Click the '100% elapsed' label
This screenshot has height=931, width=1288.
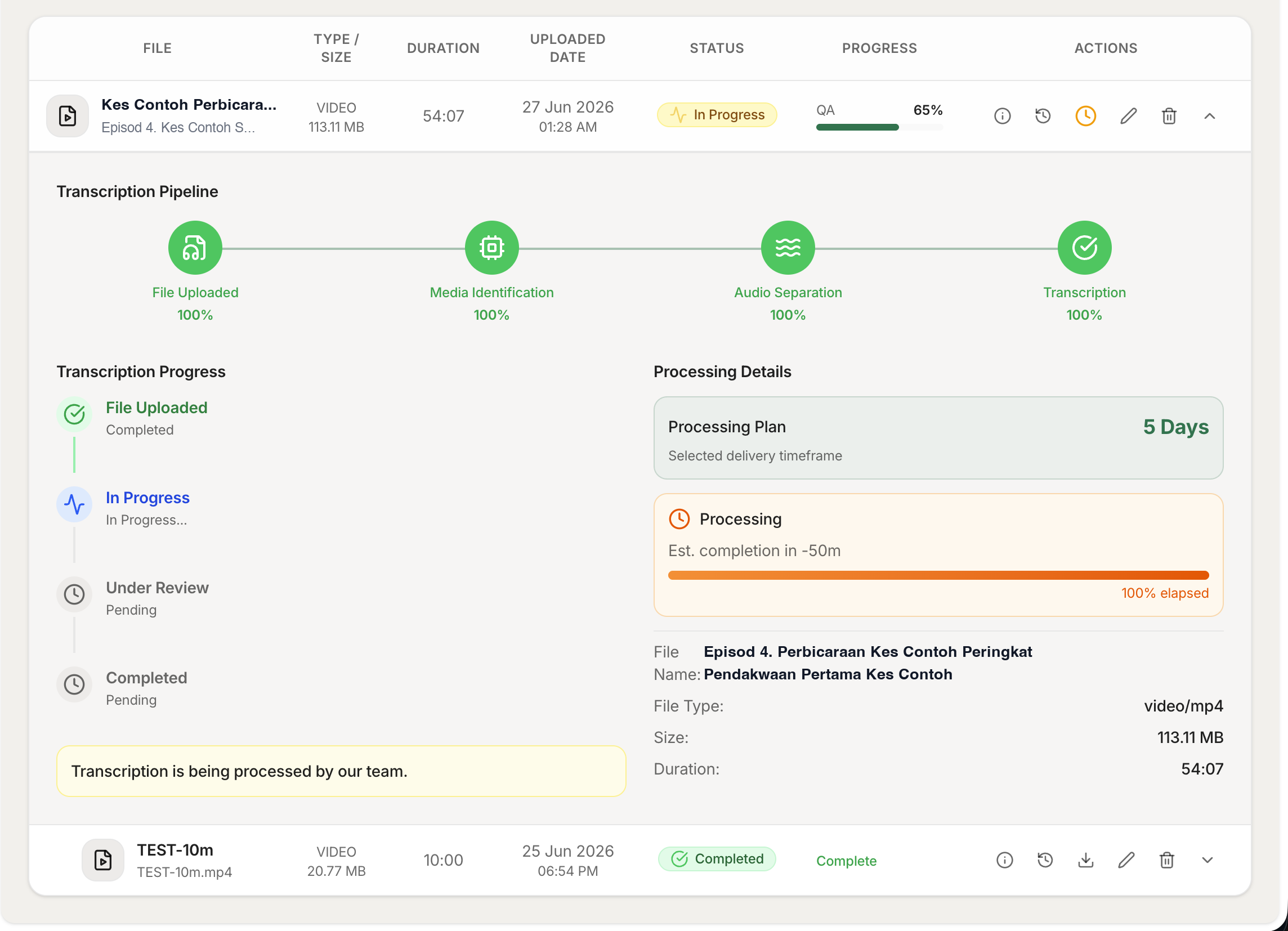click(1165, 593)
